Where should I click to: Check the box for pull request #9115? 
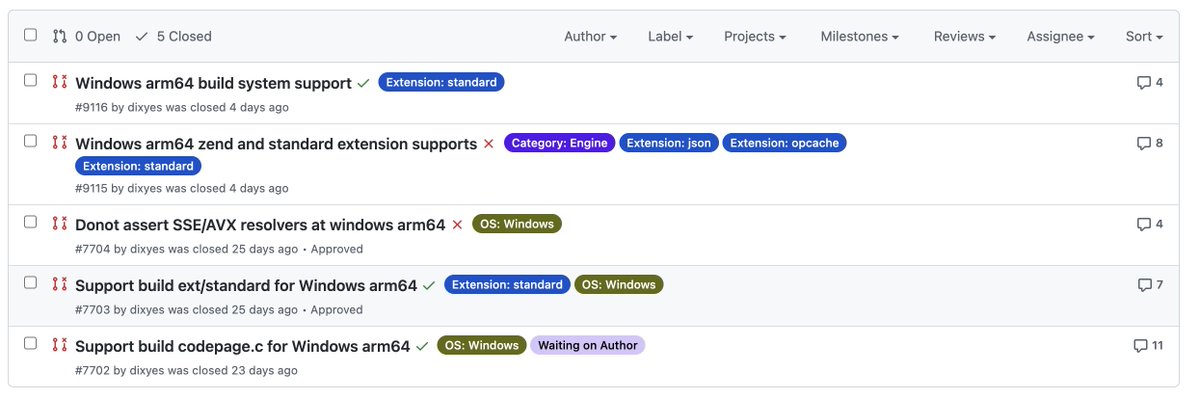[x=30, y=141]
